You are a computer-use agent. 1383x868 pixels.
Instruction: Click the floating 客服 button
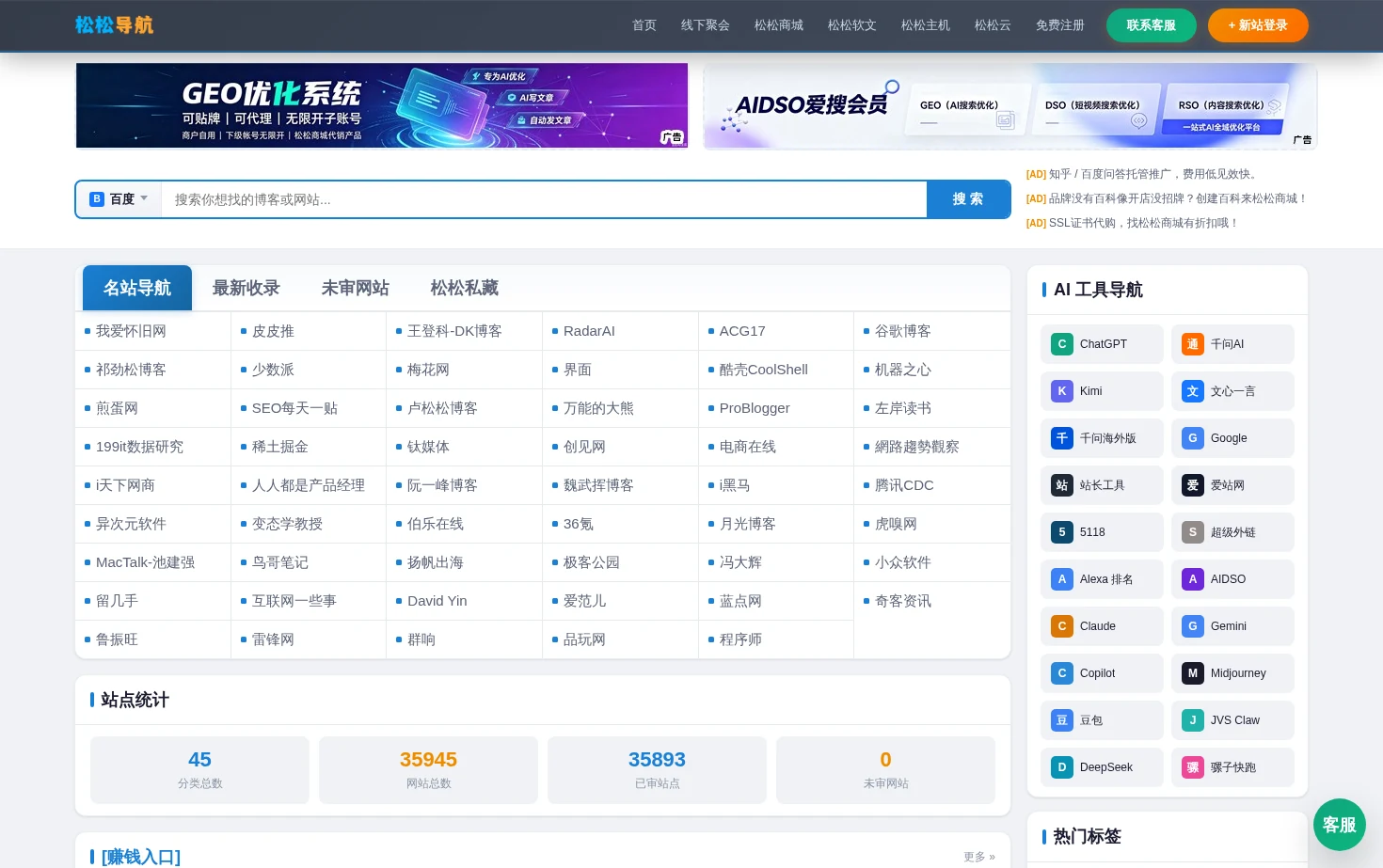click(1340, 825)
